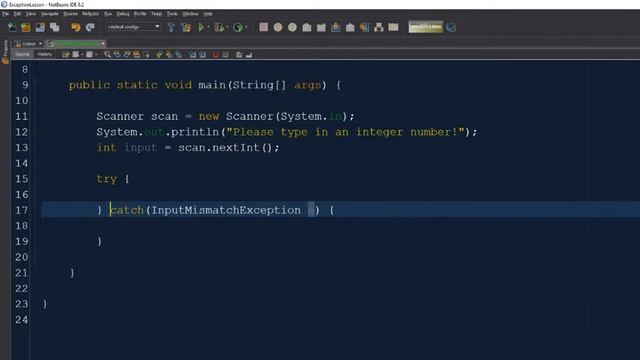
Task: Go Back in the editor toolbar
Action: coord(76,54)
